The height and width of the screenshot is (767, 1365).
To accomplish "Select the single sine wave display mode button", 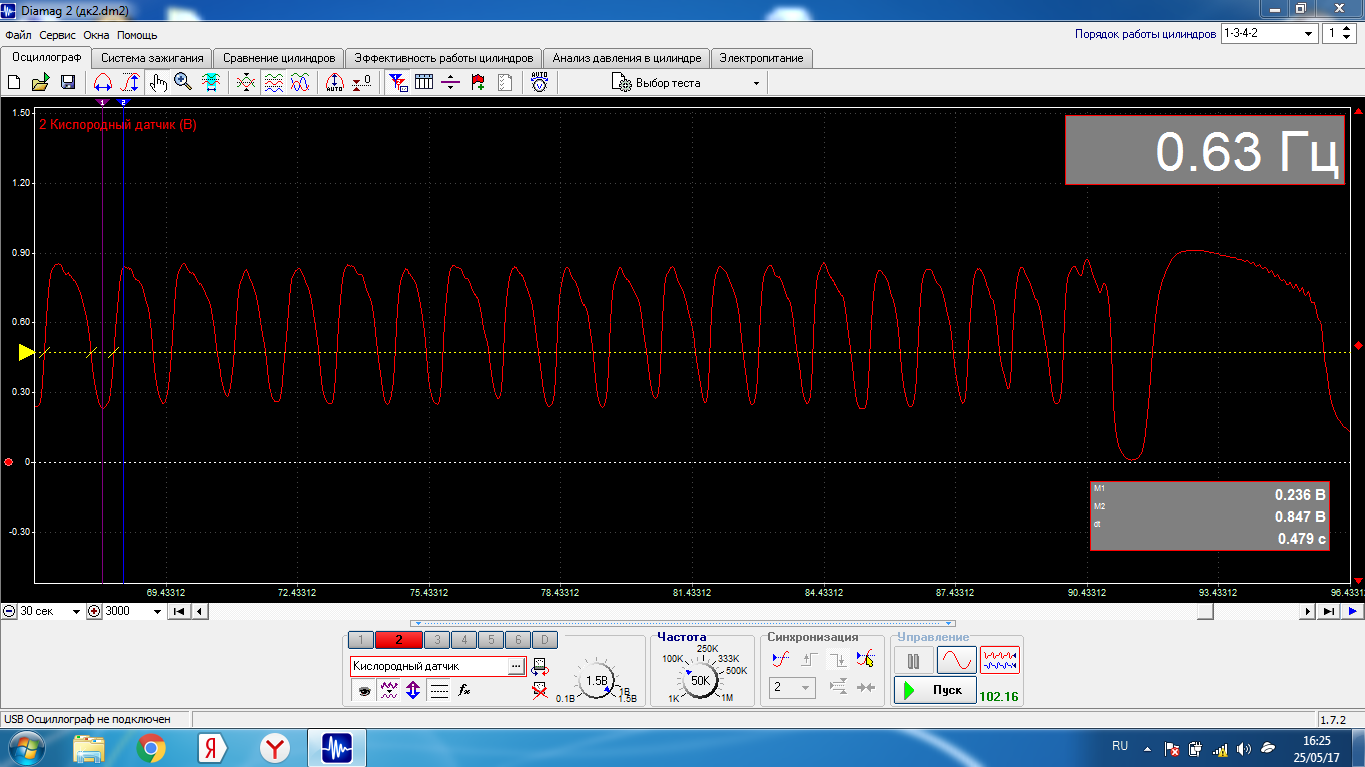I will (x=956, y=660).
